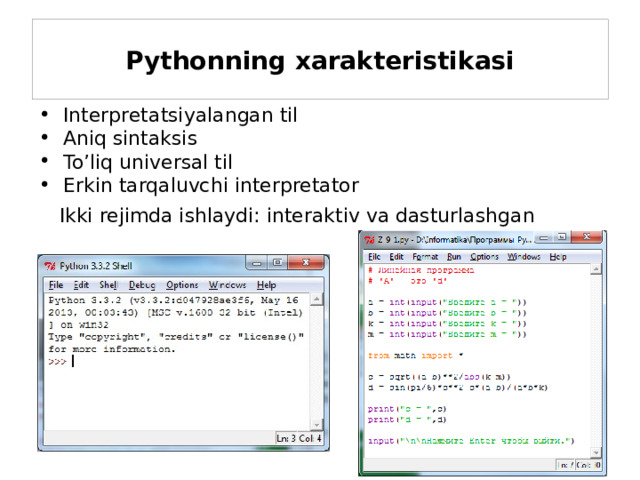Click Python Shell title bar Tk icon
This screenshot has width=640, height=480.
click(50, 266)
